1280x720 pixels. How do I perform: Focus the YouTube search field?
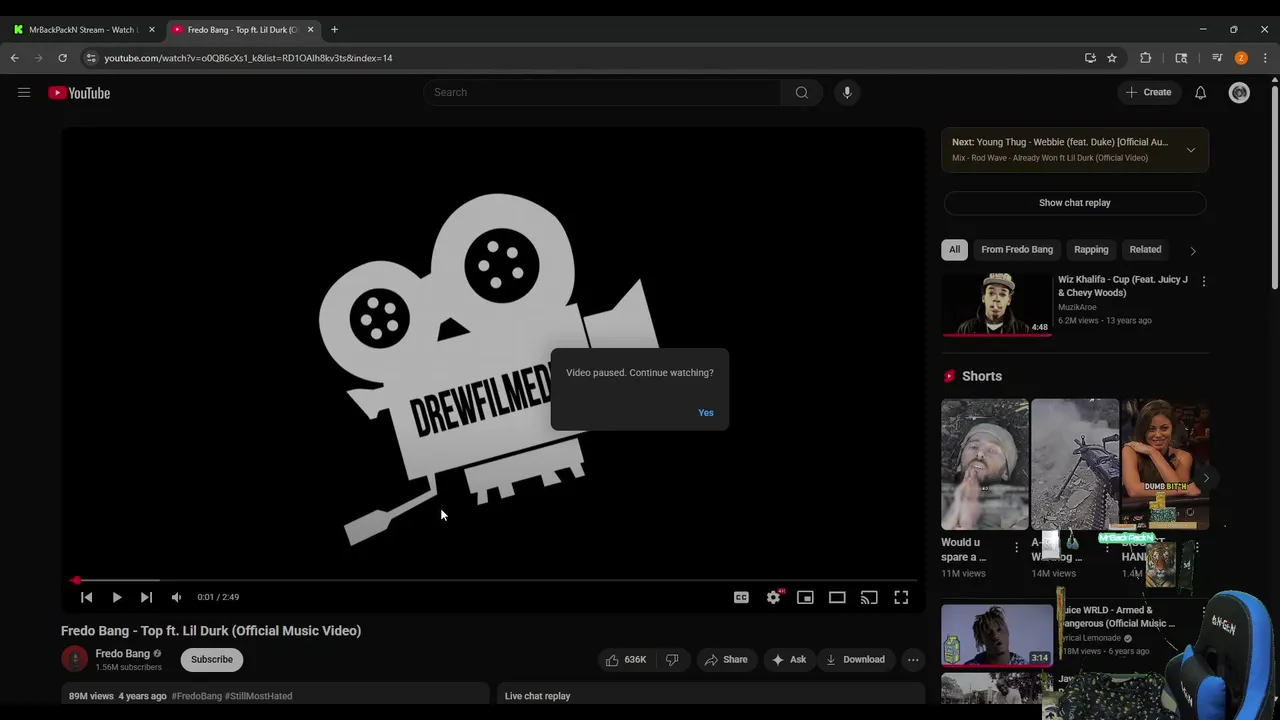602,92
